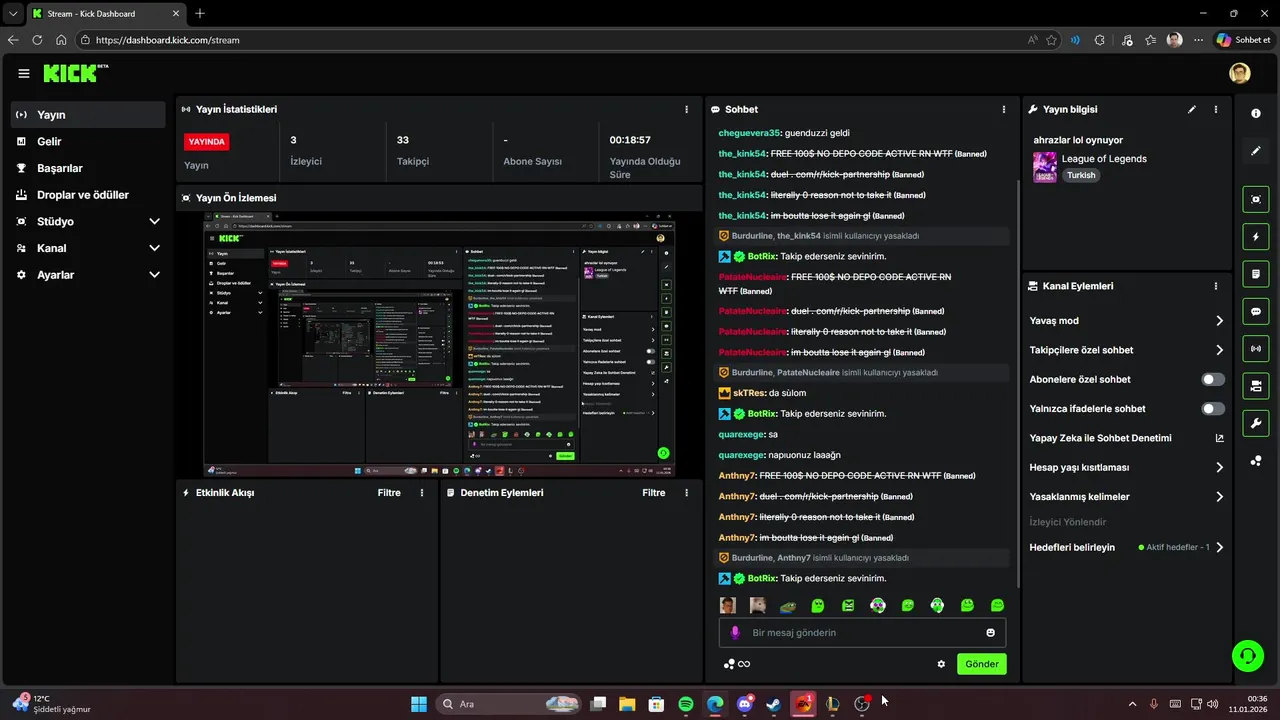Screen dimensions: 1280x720
Task: Click the chat panel vertical scrollbar
Action: point(1018,383)
